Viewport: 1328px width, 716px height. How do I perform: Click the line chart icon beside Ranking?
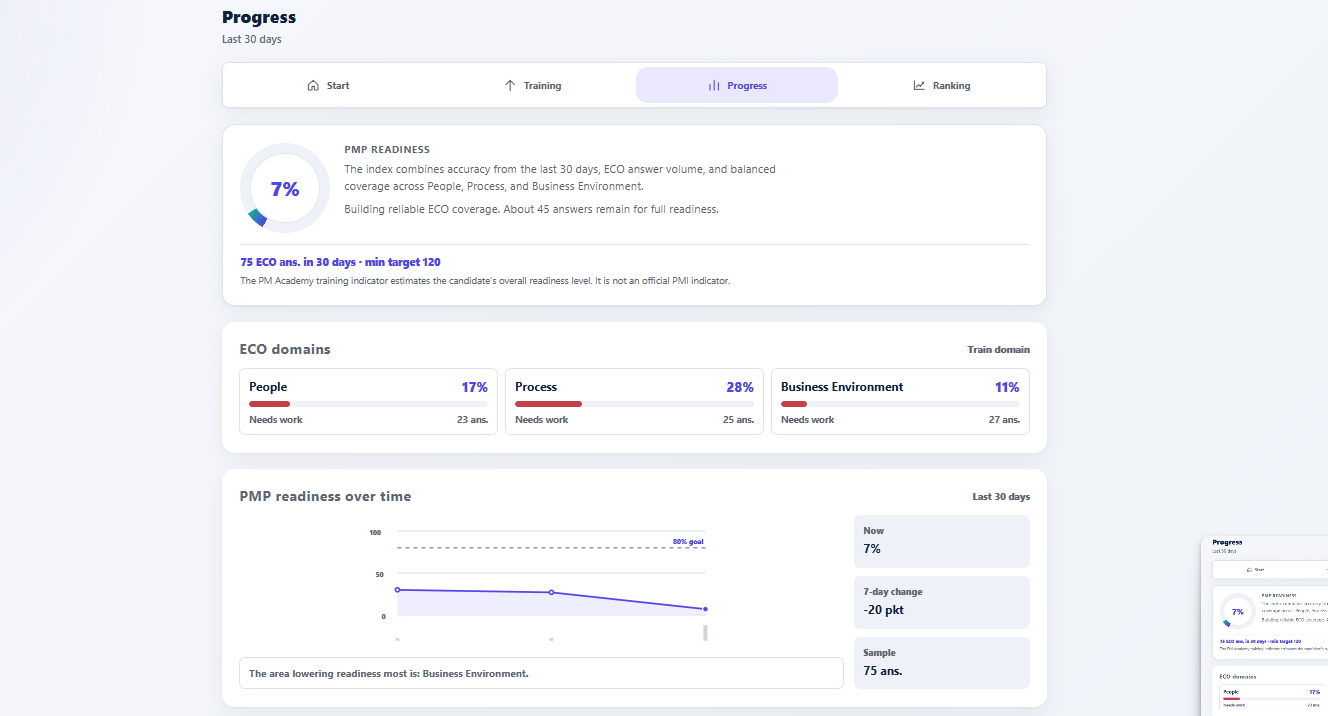pyautogui.click(x=919, y=86)
